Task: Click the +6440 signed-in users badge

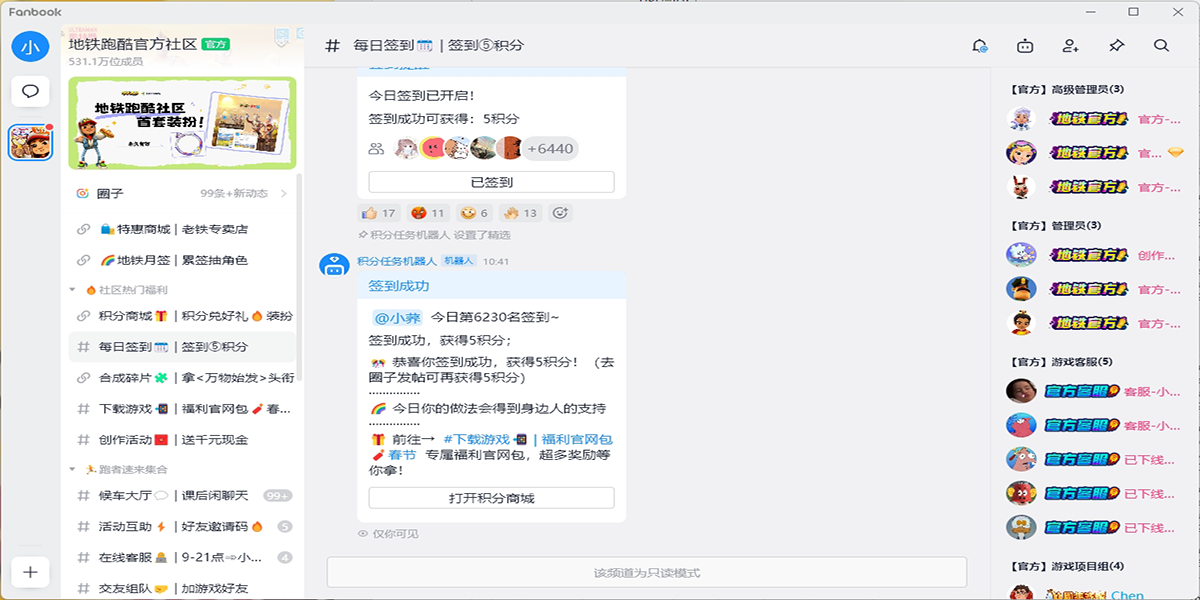Action: click(550, 149)
